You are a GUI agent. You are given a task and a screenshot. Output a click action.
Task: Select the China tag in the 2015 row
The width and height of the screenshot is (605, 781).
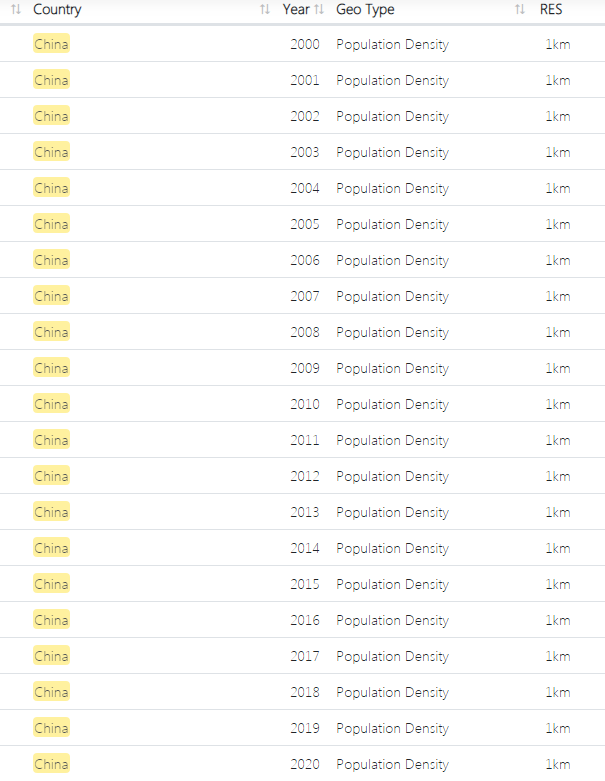pyautogui.click(x=51, y=584)
